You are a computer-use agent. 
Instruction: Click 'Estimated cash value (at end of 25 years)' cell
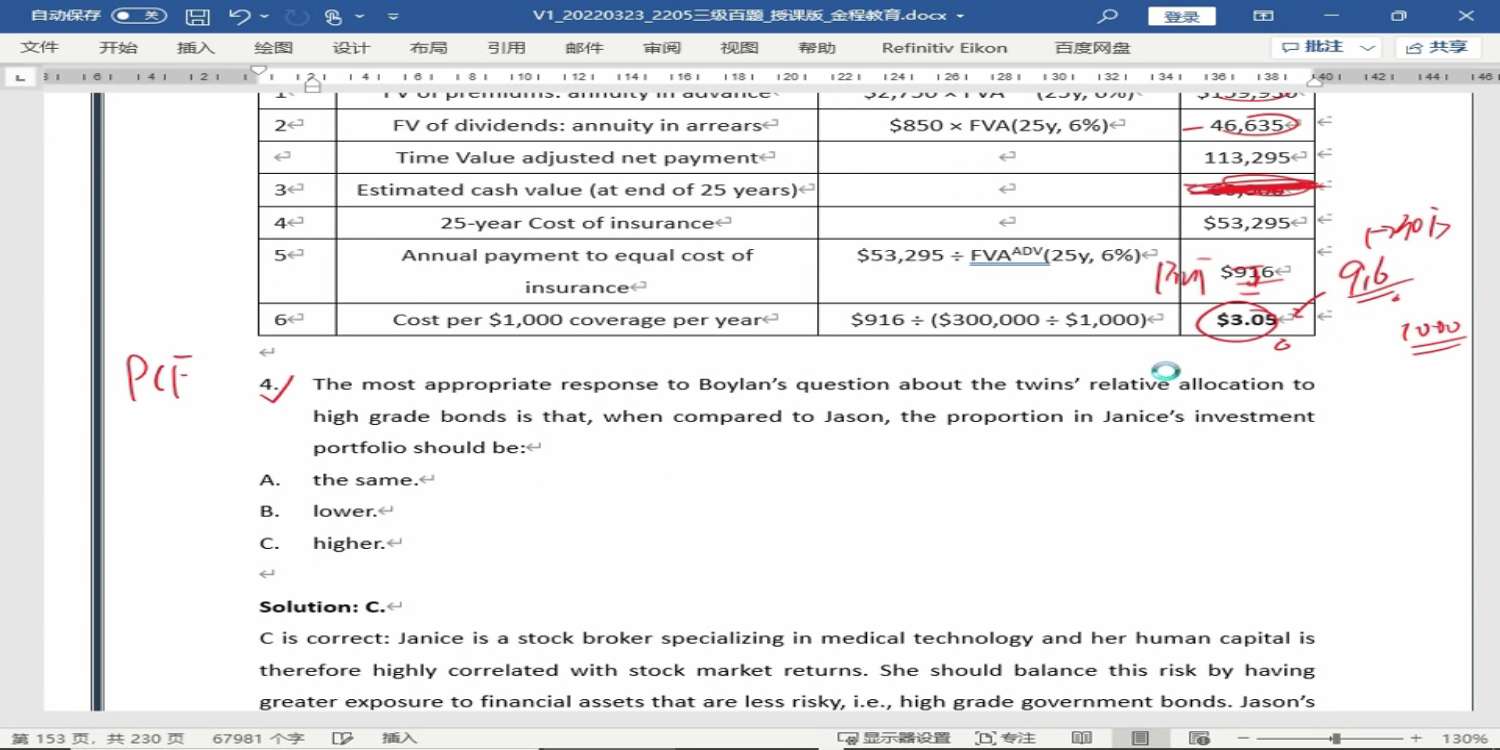(577, 190)
